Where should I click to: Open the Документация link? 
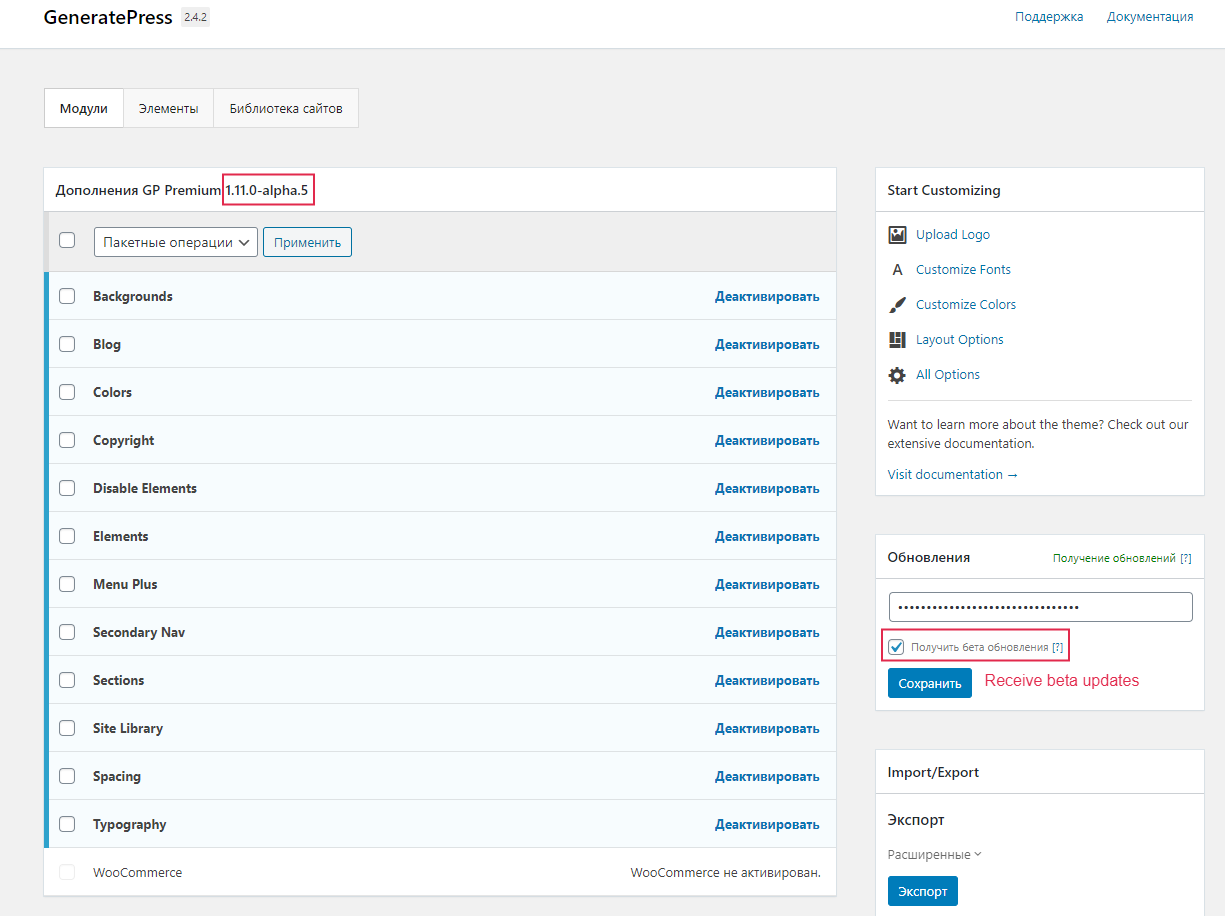(1150, 17)
